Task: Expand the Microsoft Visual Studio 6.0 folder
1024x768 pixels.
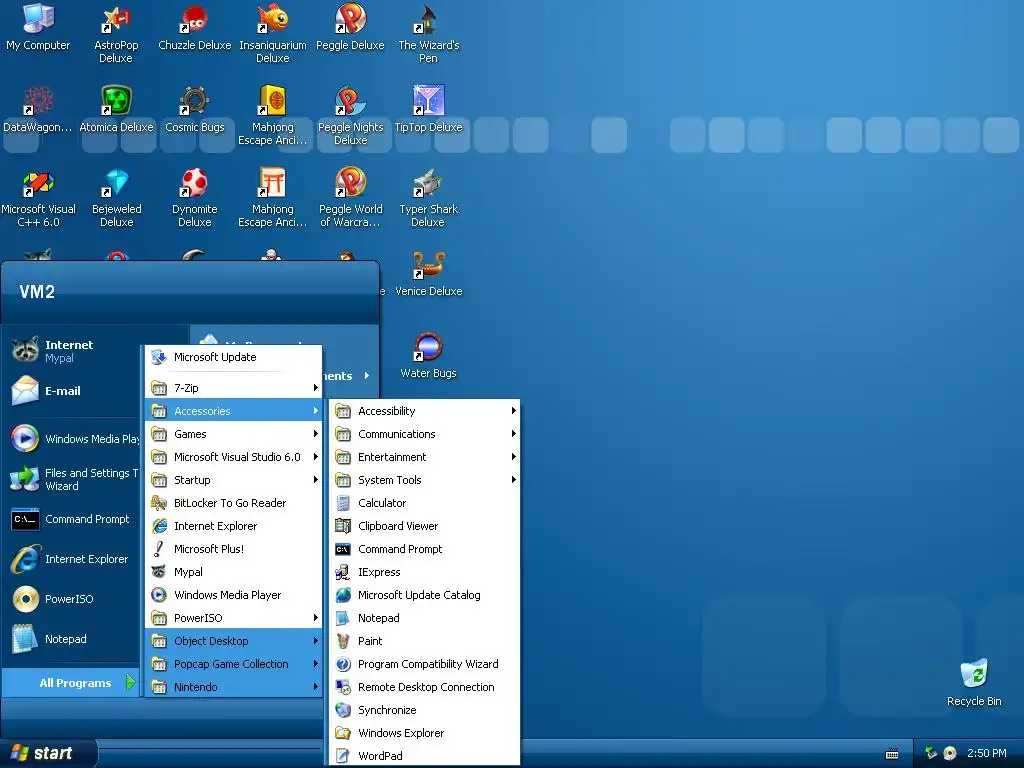Action: tap(234, 457)
